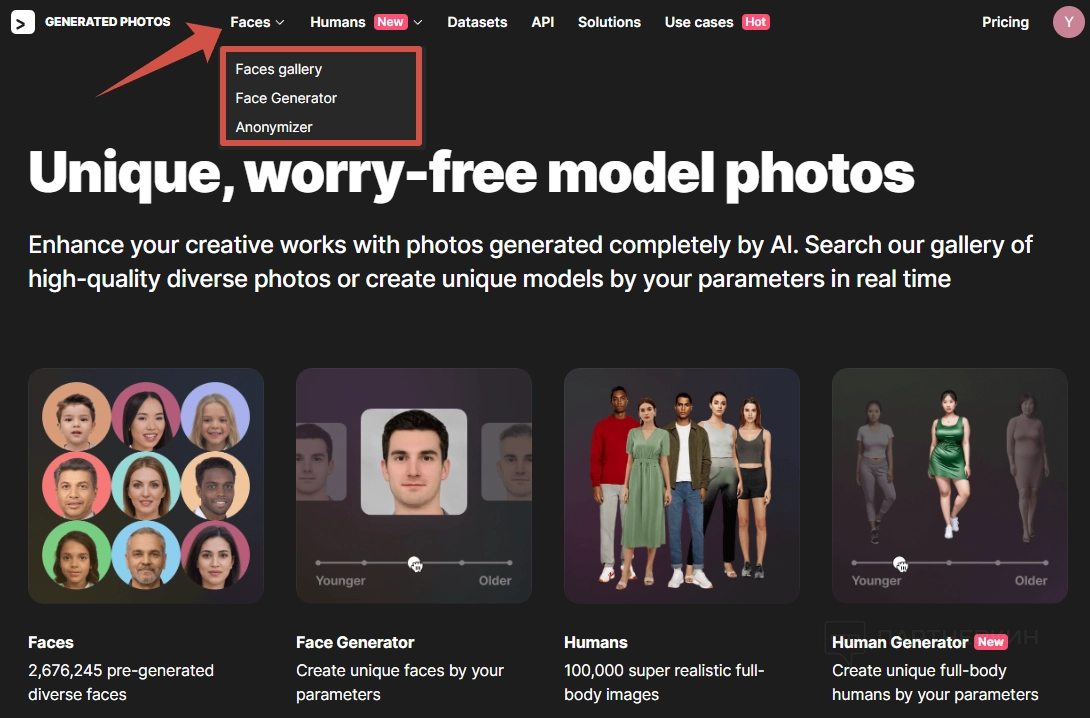1090x718 pixels.
Task: Expand the Humans dropdown chevron
Action: (418, 22)
